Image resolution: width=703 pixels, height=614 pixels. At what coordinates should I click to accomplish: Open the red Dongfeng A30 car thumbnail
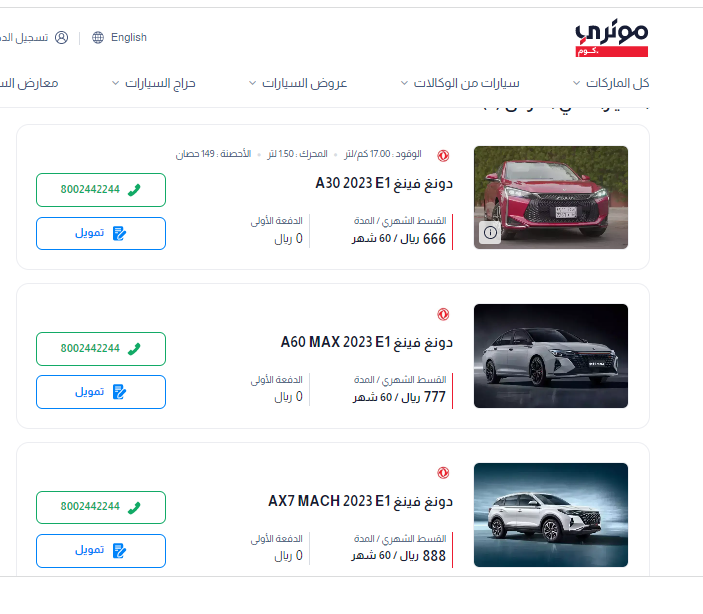(551, 197)
